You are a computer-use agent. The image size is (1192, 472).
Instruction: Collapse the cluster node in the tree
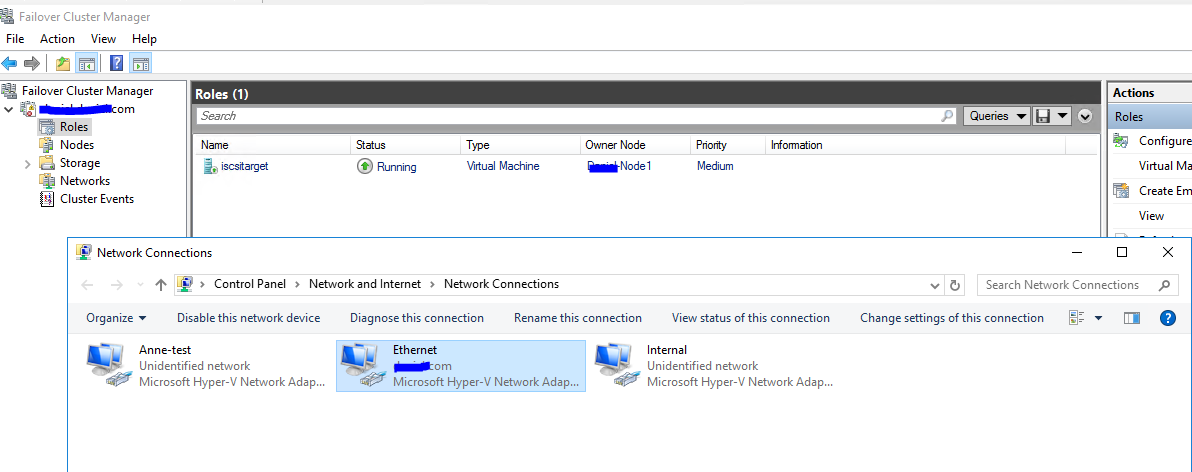[x=8, y=109]
